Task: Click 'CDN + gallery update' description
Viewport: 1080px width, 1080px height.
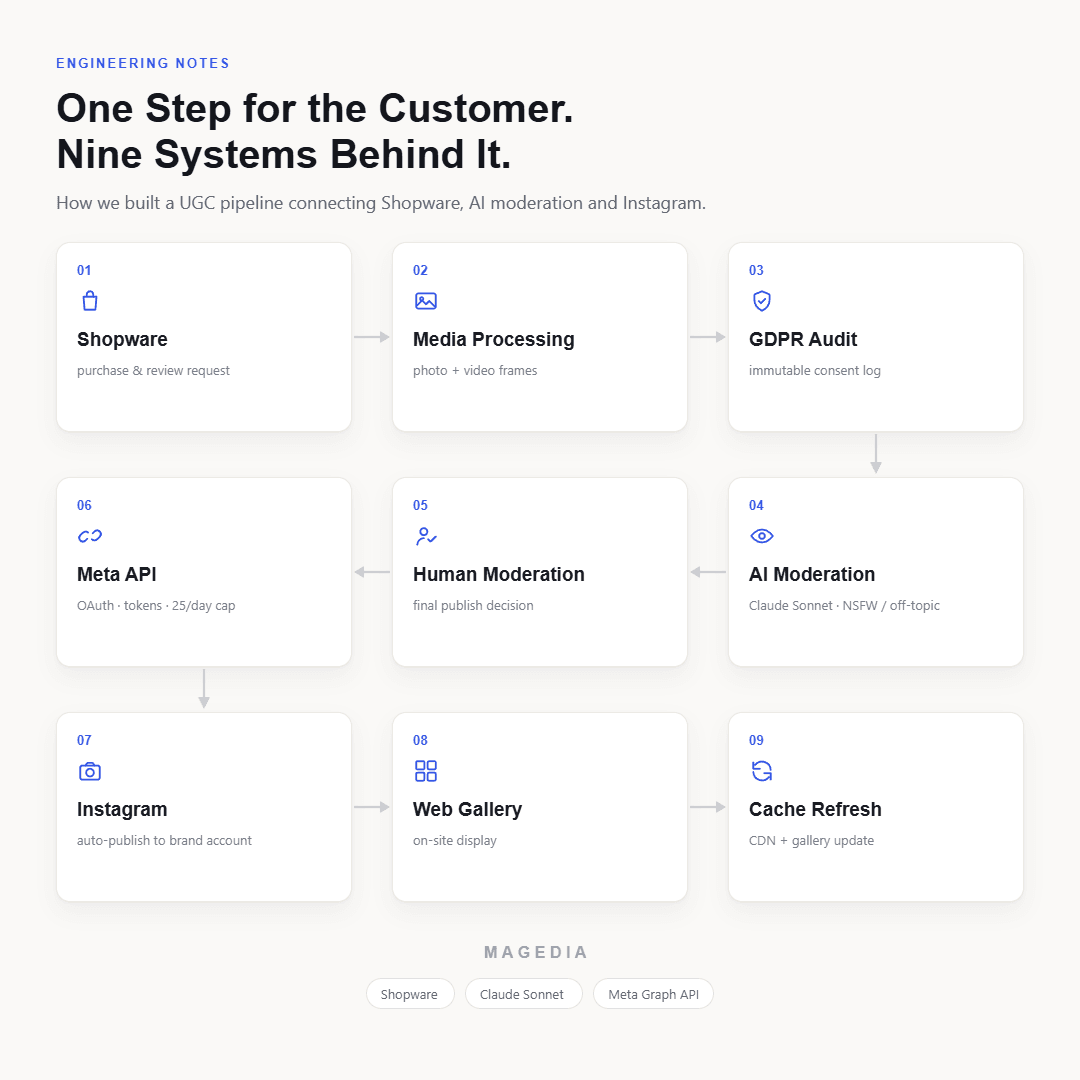Action: [x=811, y=840]
